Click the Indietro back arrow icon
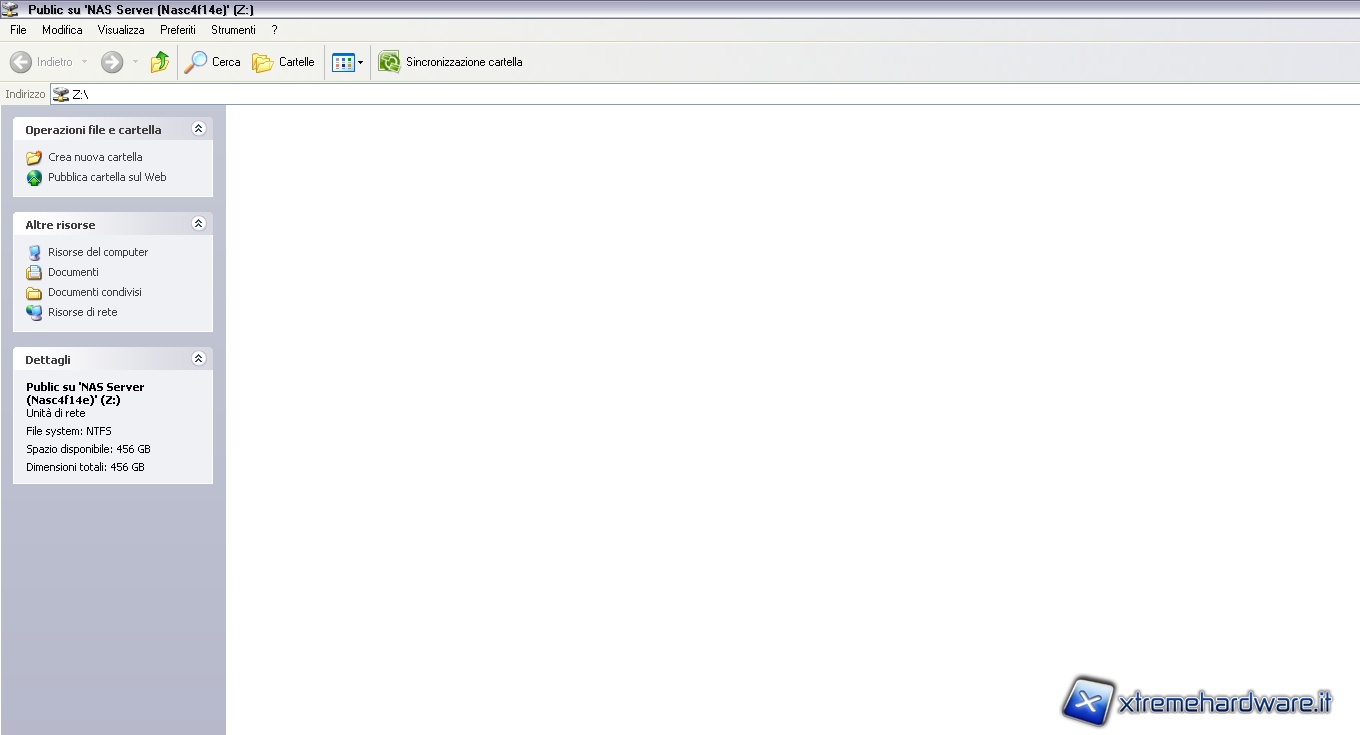The image size is (1360, 735). (21, 62)
